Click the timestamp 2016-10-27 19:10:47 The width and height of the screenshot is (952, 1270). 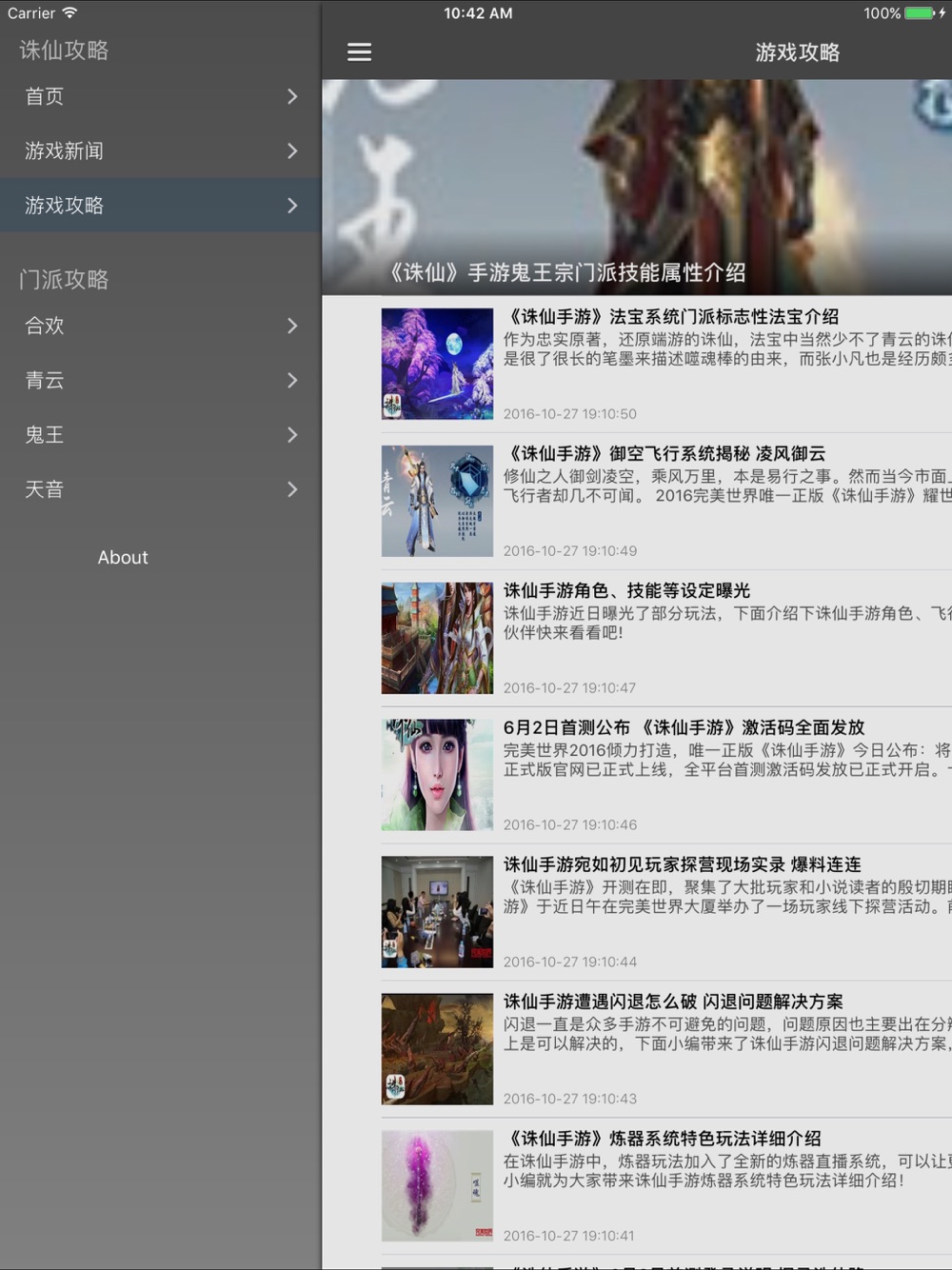pos(570,688)
